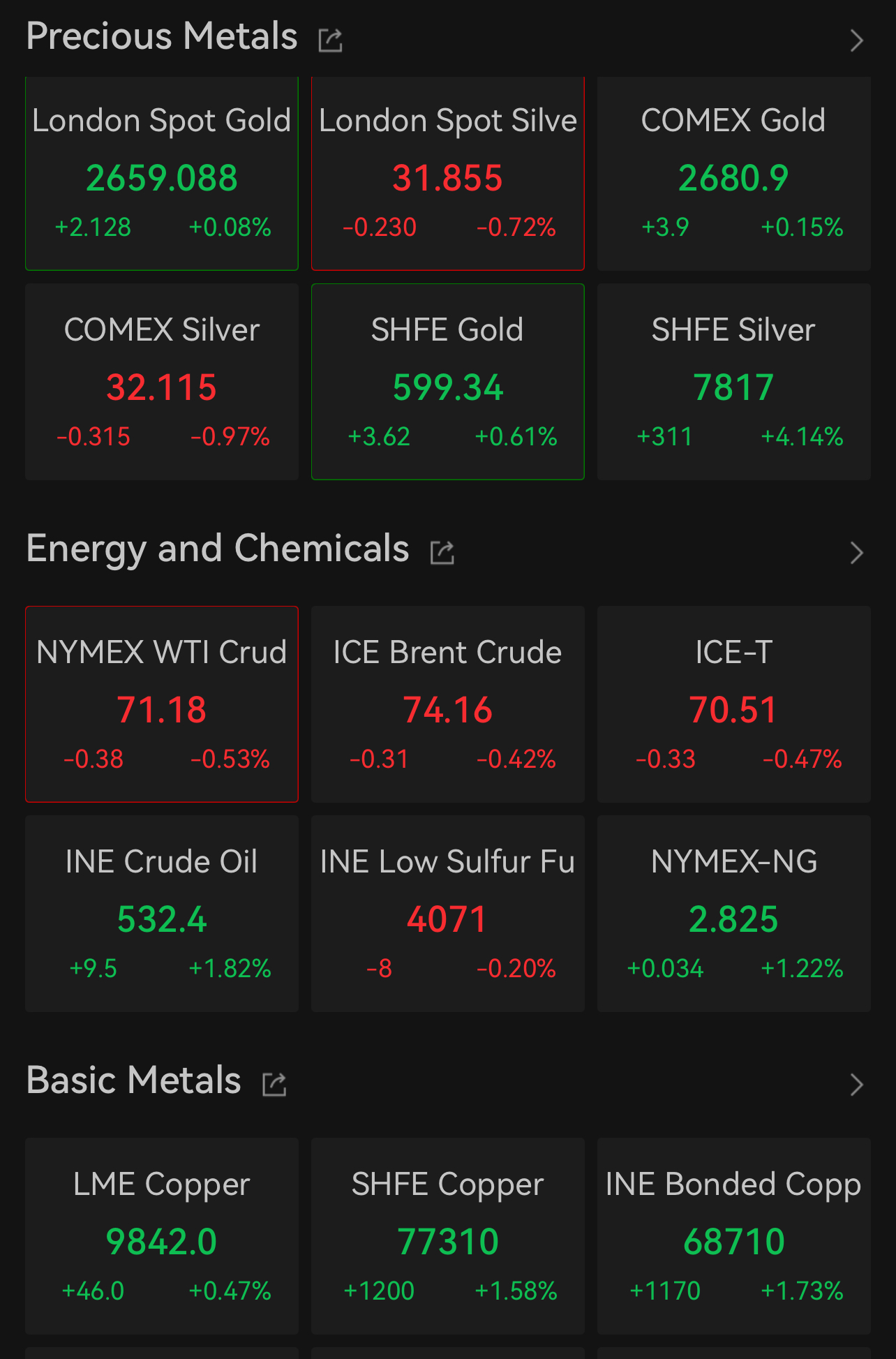
Task: Open the London Spot Gold quote card
Action: (162, 174)
